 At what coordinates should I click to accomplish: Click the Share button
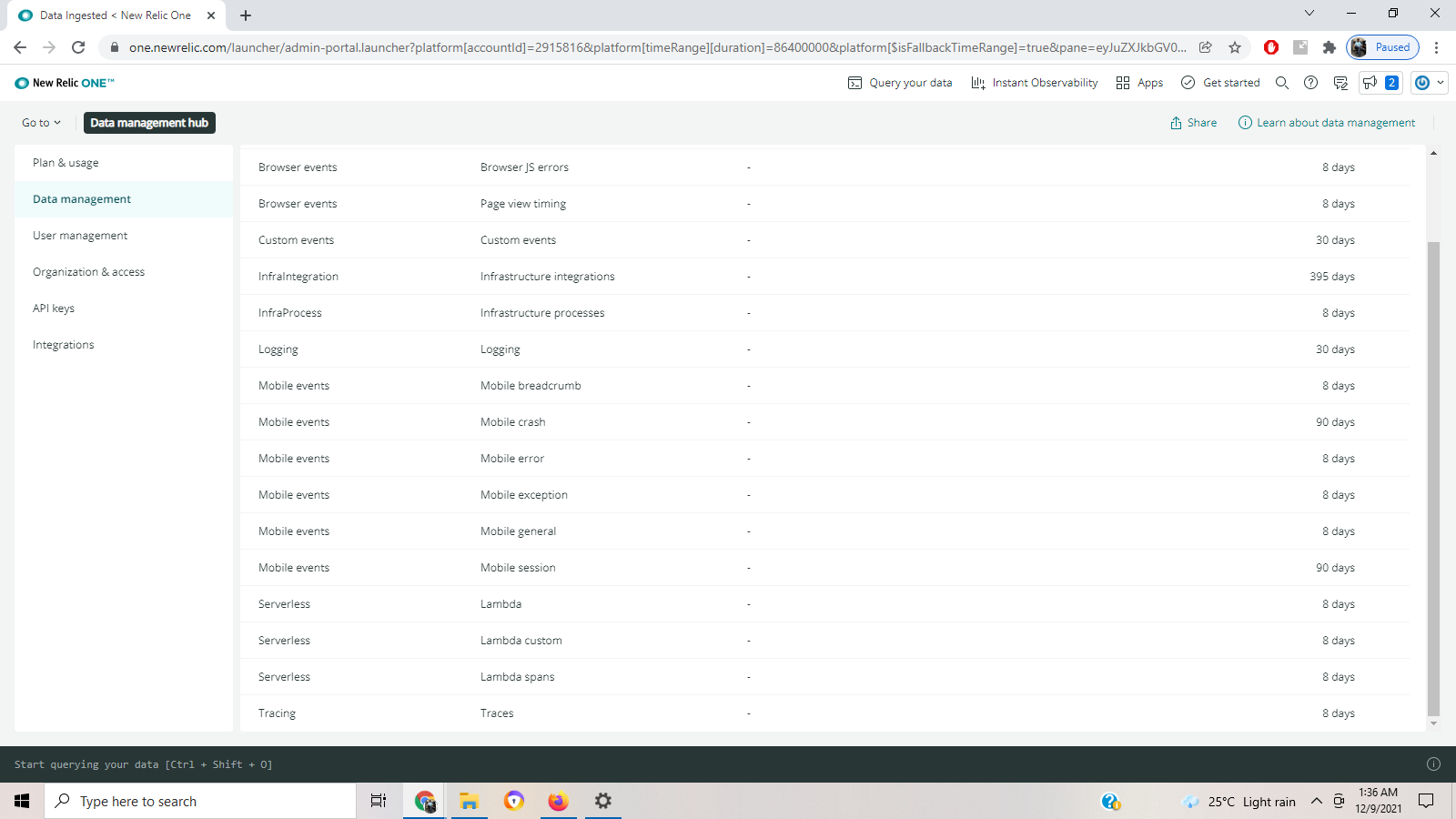point(1193,122)
